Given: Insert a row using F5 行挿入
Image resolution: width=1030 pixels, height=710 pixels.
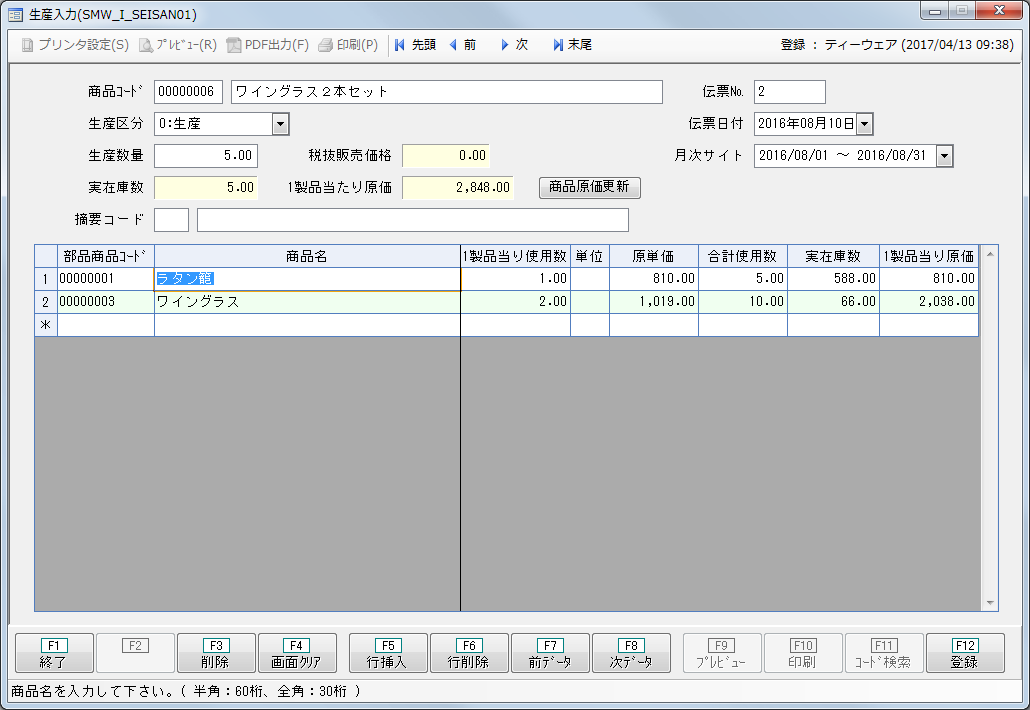Looking at the screenshot, I should pos(388,654).
